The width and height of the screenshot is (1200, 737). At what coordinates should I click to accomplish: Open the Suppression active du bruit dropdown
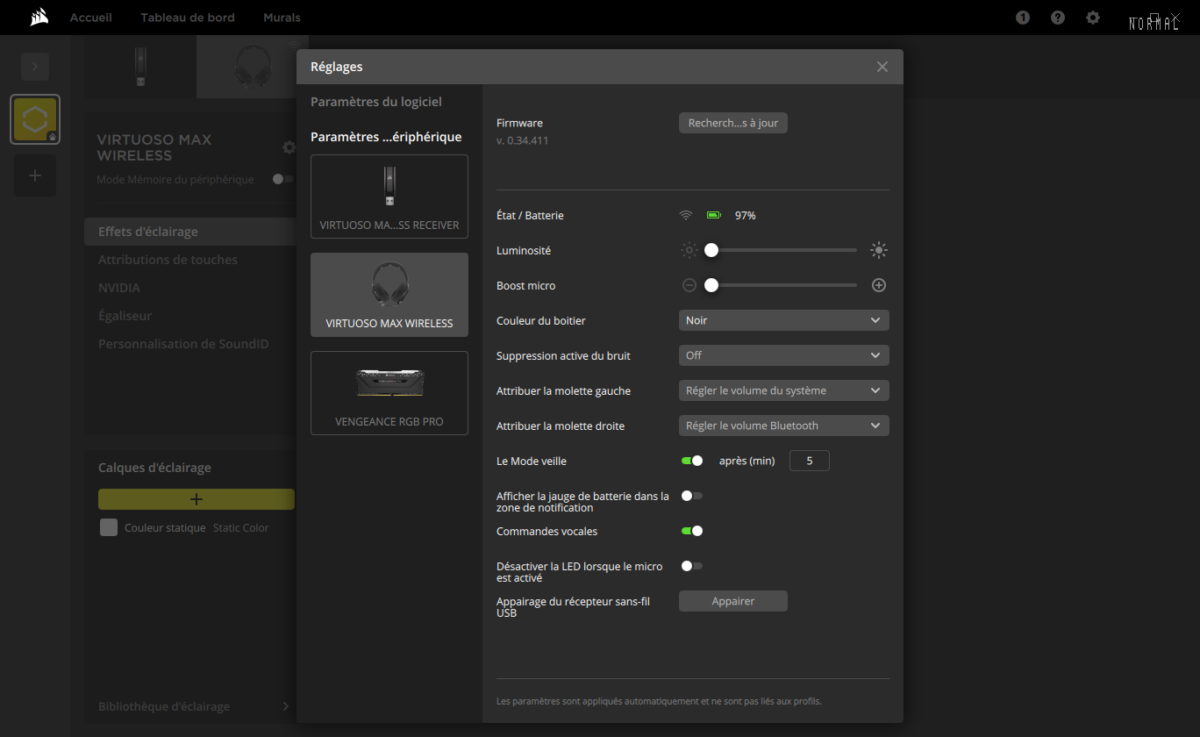783,355
